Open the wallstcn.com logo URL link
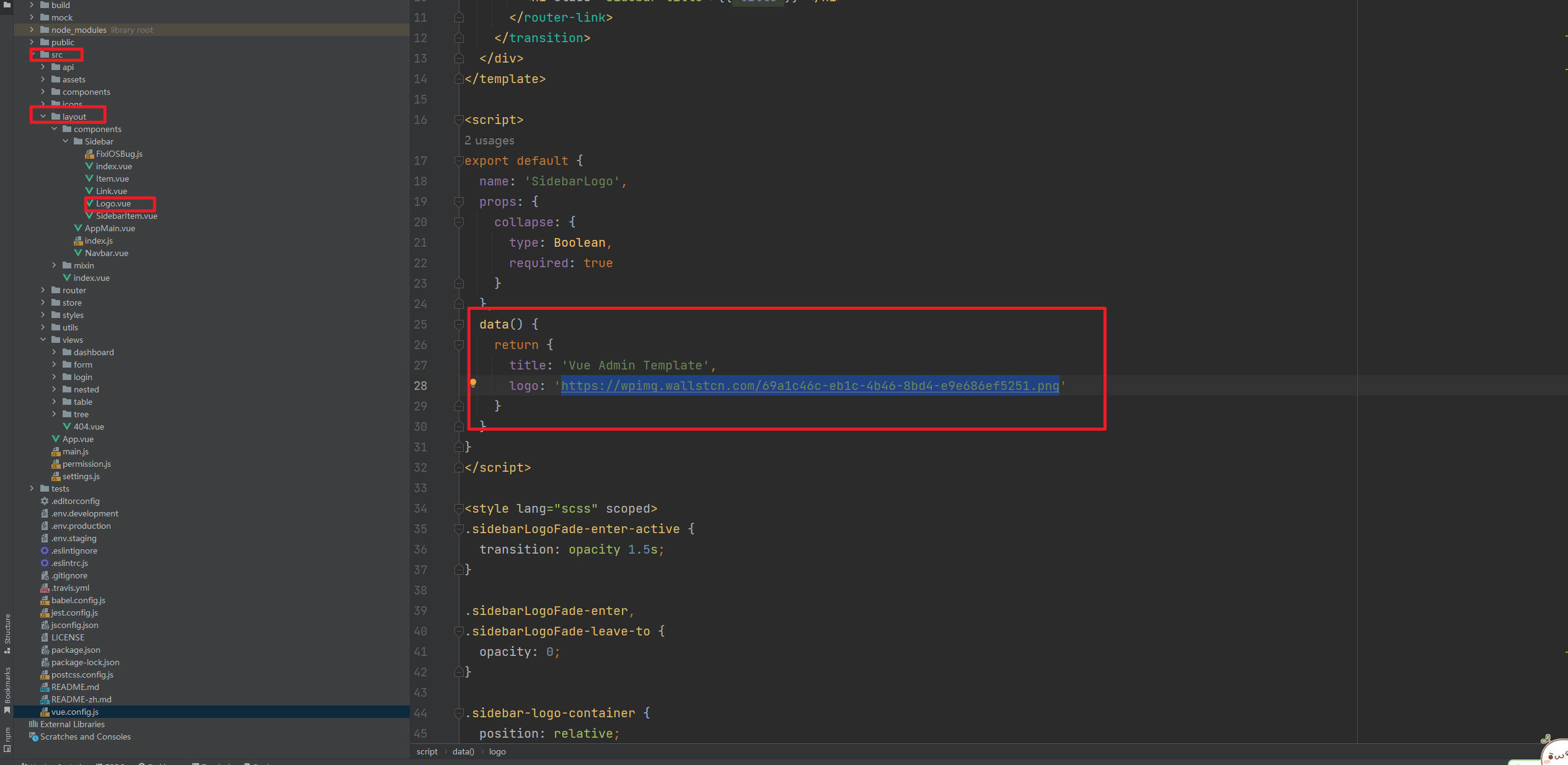Viewport: 1568px width, 765px height. pyautogui.click(x=810, y=386)
